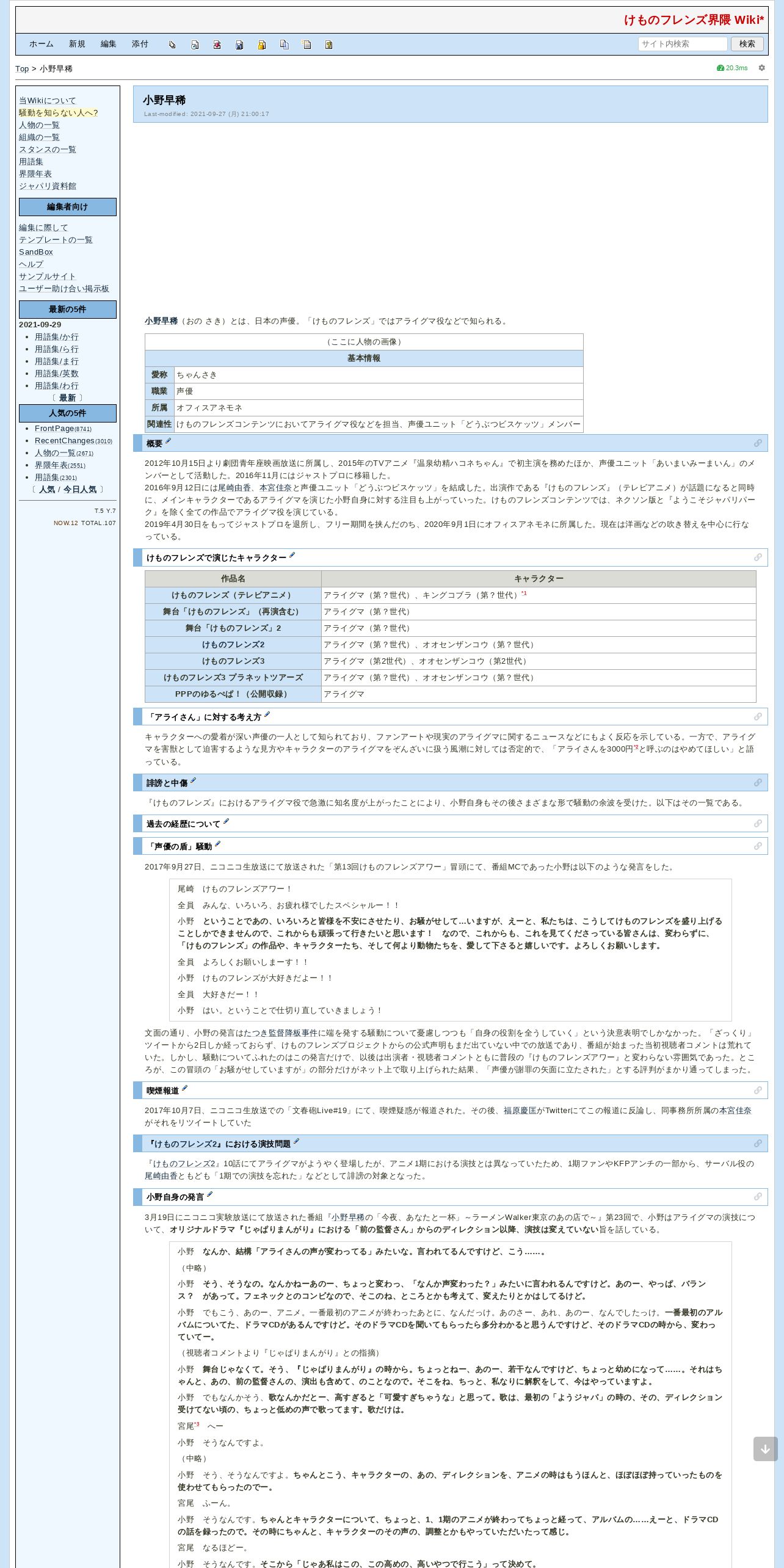Click the red down-arrow icon in toolbar
The height and width of the screenshot is (1568, 784).
[x=217, y=45]
